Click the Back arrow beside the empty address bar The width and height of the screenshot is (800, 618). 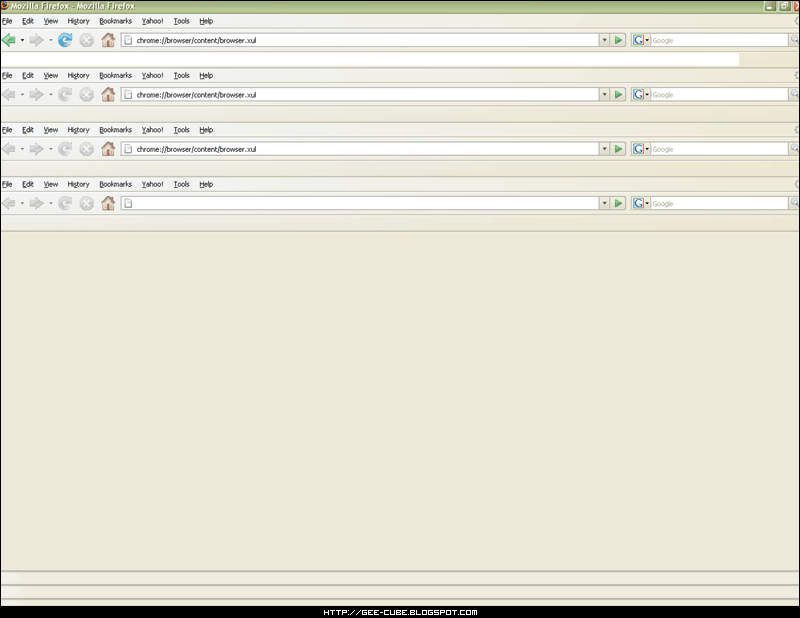pos(9,203)
